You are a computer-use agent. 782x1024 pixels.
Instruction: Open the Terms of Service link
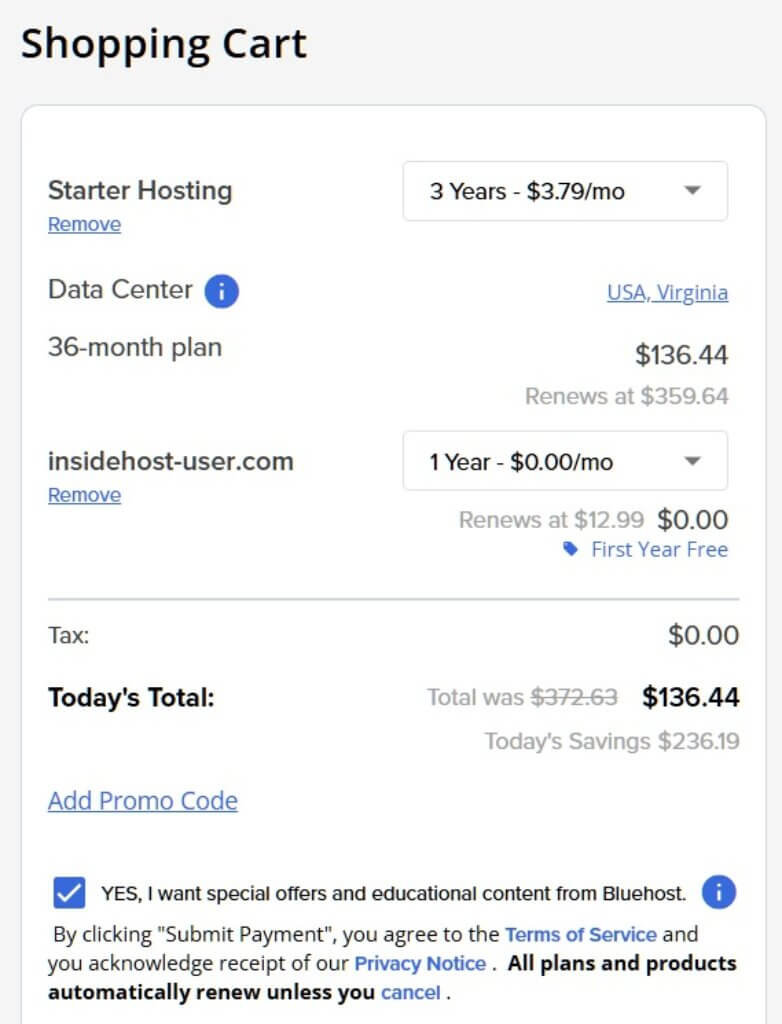tap(581, 934)
